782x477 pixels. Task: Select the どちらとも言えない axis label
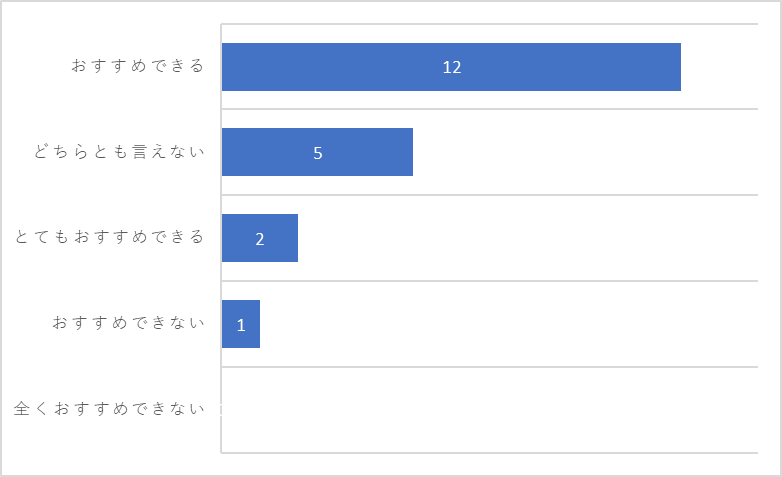coord(119,152)
